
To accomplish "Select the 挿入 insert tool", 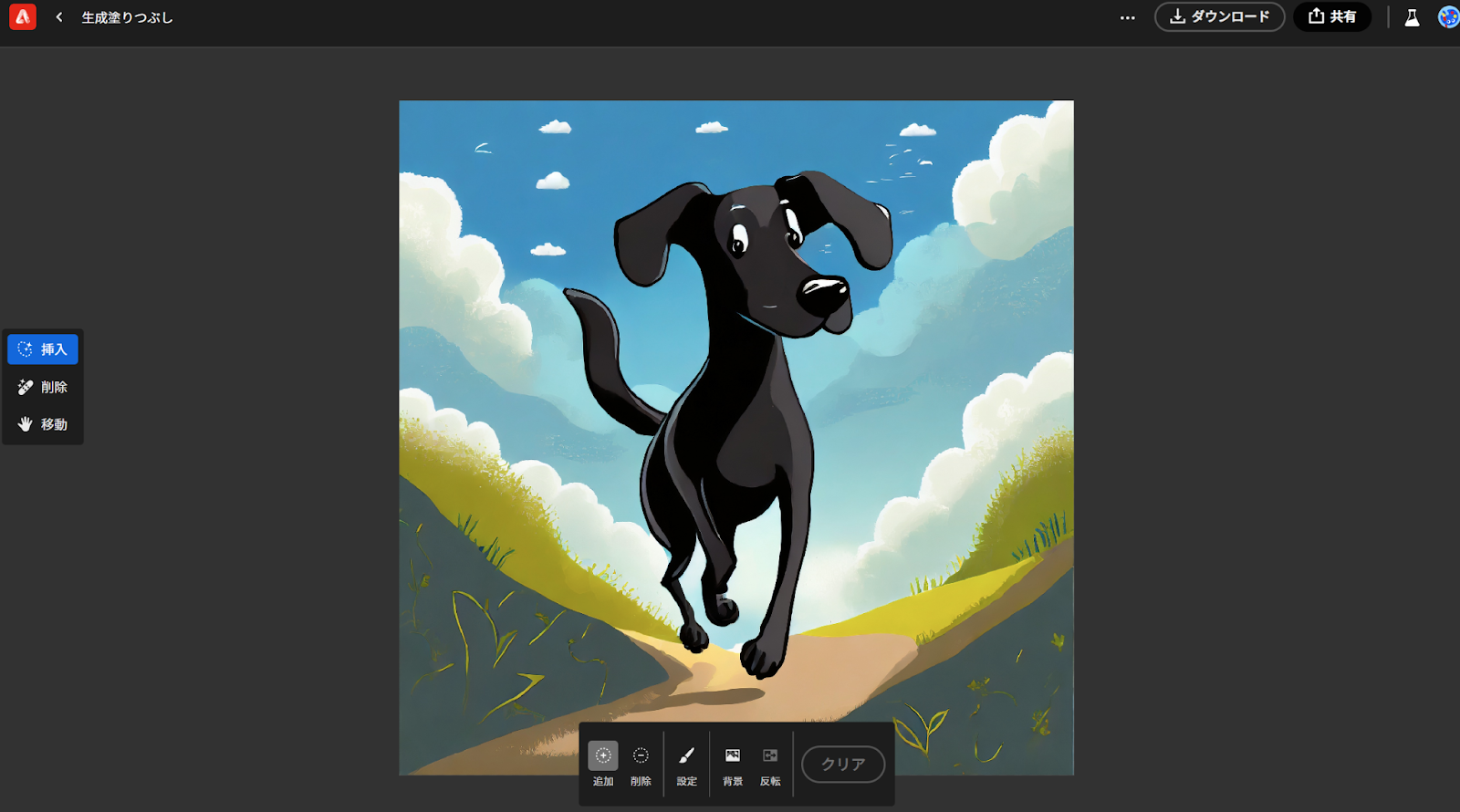I will click(x=43, y=349).
